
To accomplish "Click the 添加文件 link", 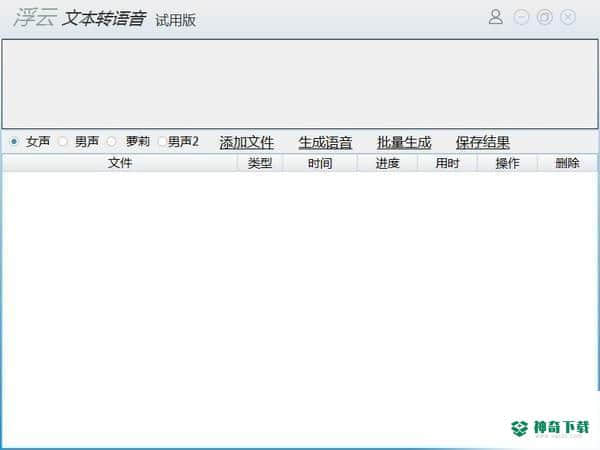I will point(246,143).
